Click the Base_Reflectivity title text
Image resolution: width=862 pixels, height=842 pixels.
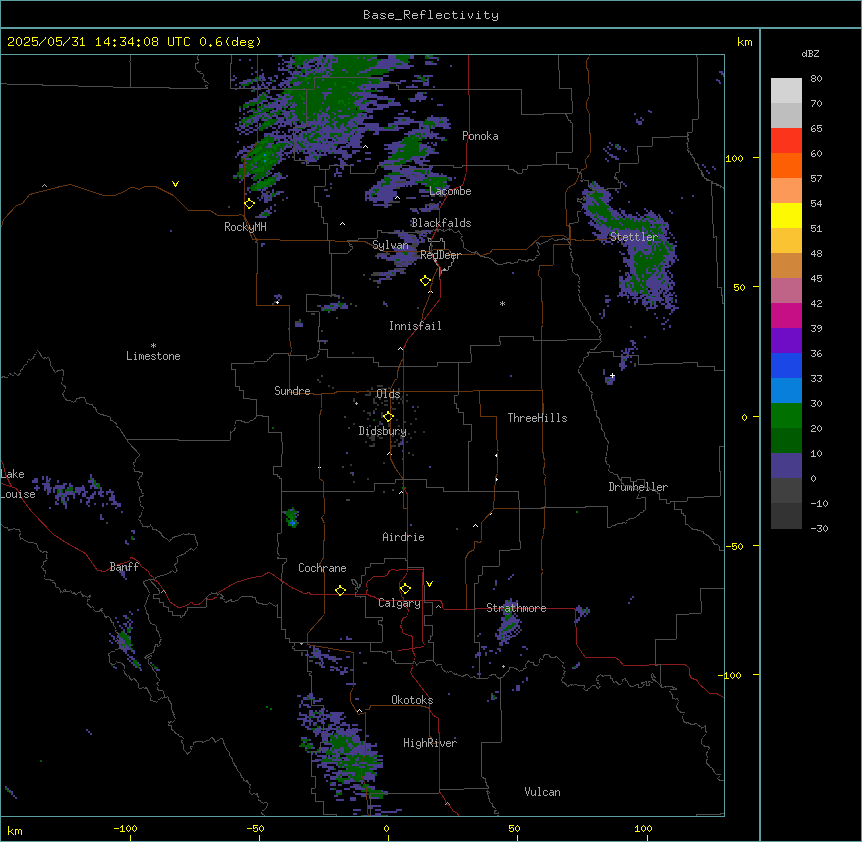pyautogui.click(x=431, y=15)
